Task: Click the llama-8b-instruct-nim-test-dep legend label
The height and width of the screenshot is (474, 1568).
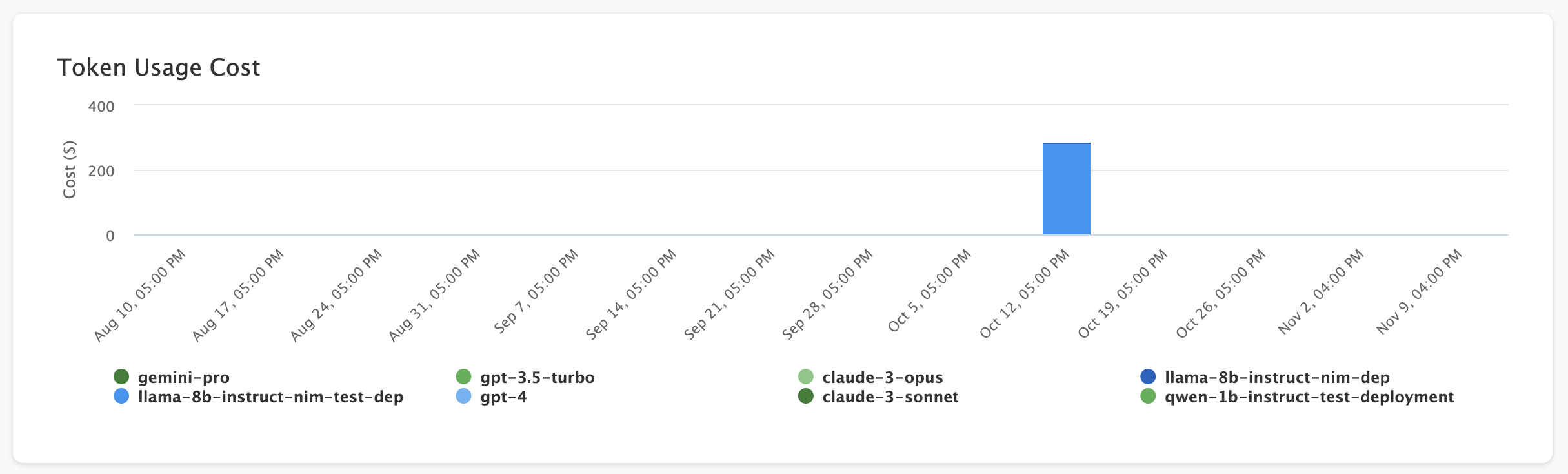Action: (270, 397)
